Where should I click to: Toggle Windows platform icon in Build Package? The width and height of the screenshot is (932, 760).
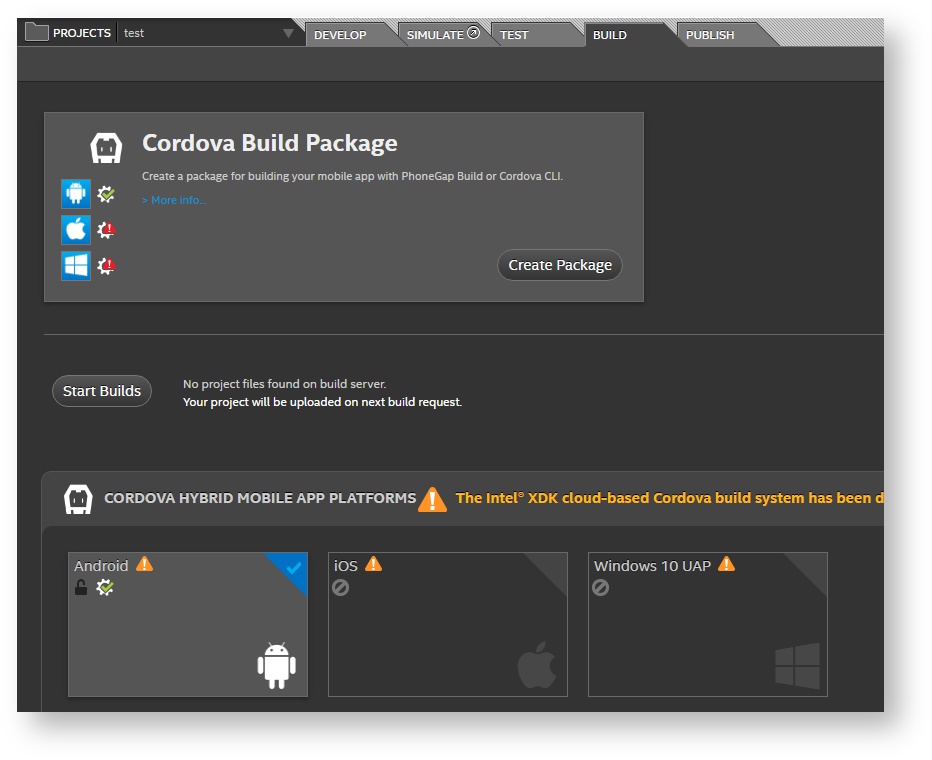(76, 265)
